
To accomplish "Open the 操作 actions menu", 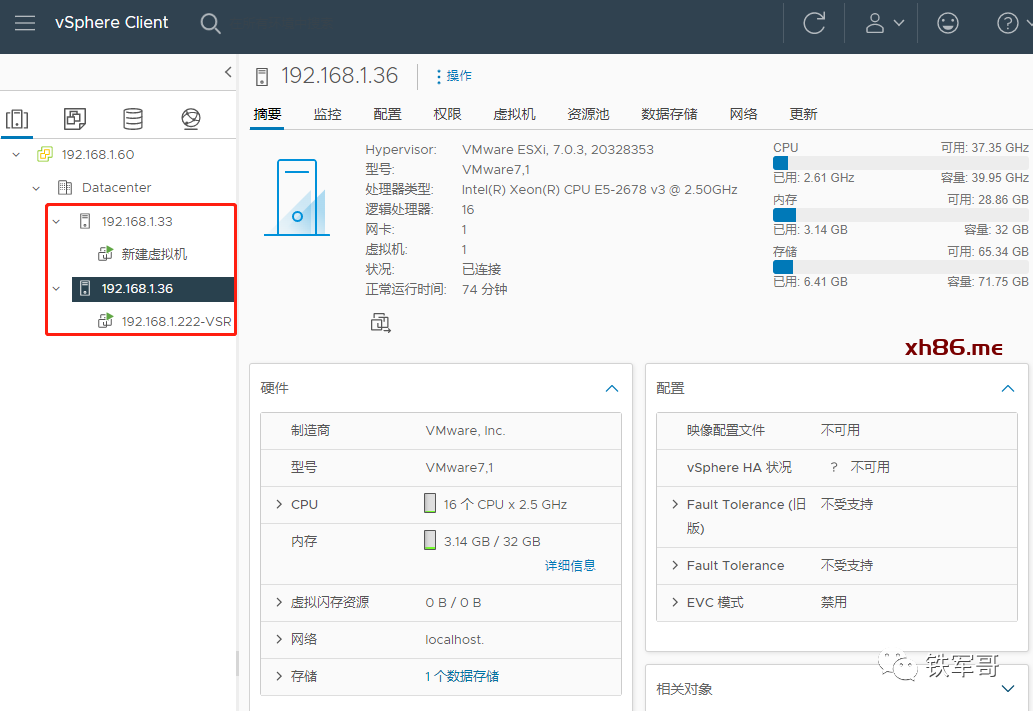I will pyautogui.click(x=454, y=76).
